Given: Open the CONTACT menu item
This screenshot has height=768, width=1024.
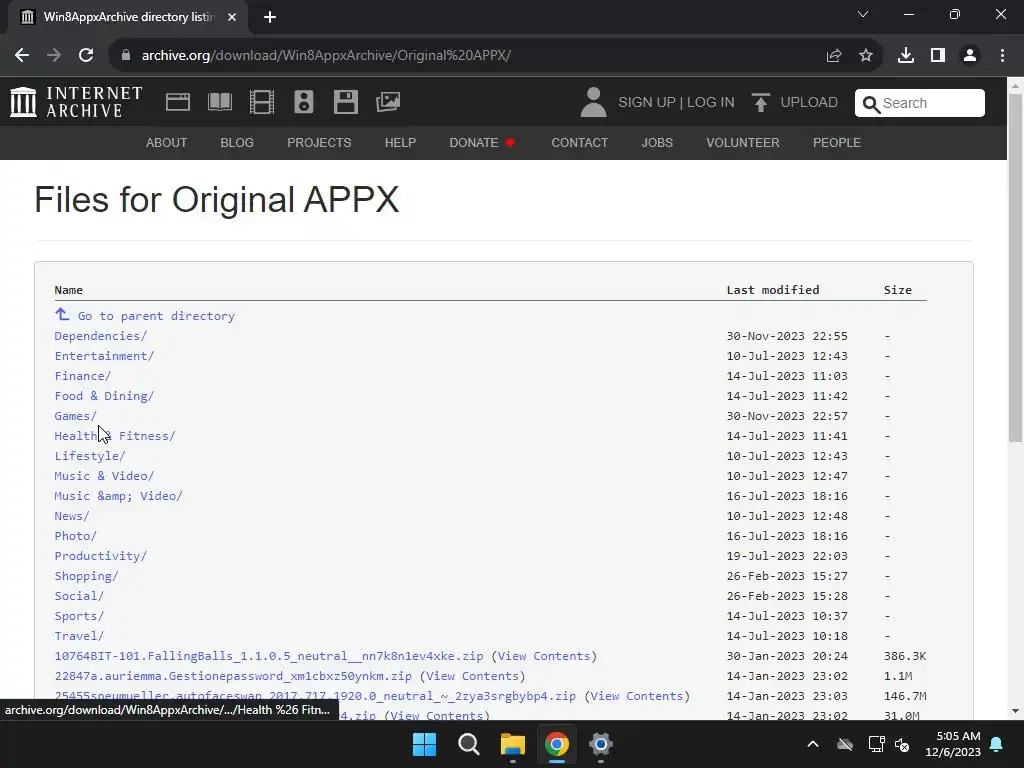Looking at the screenshot, I should [579, 142].
